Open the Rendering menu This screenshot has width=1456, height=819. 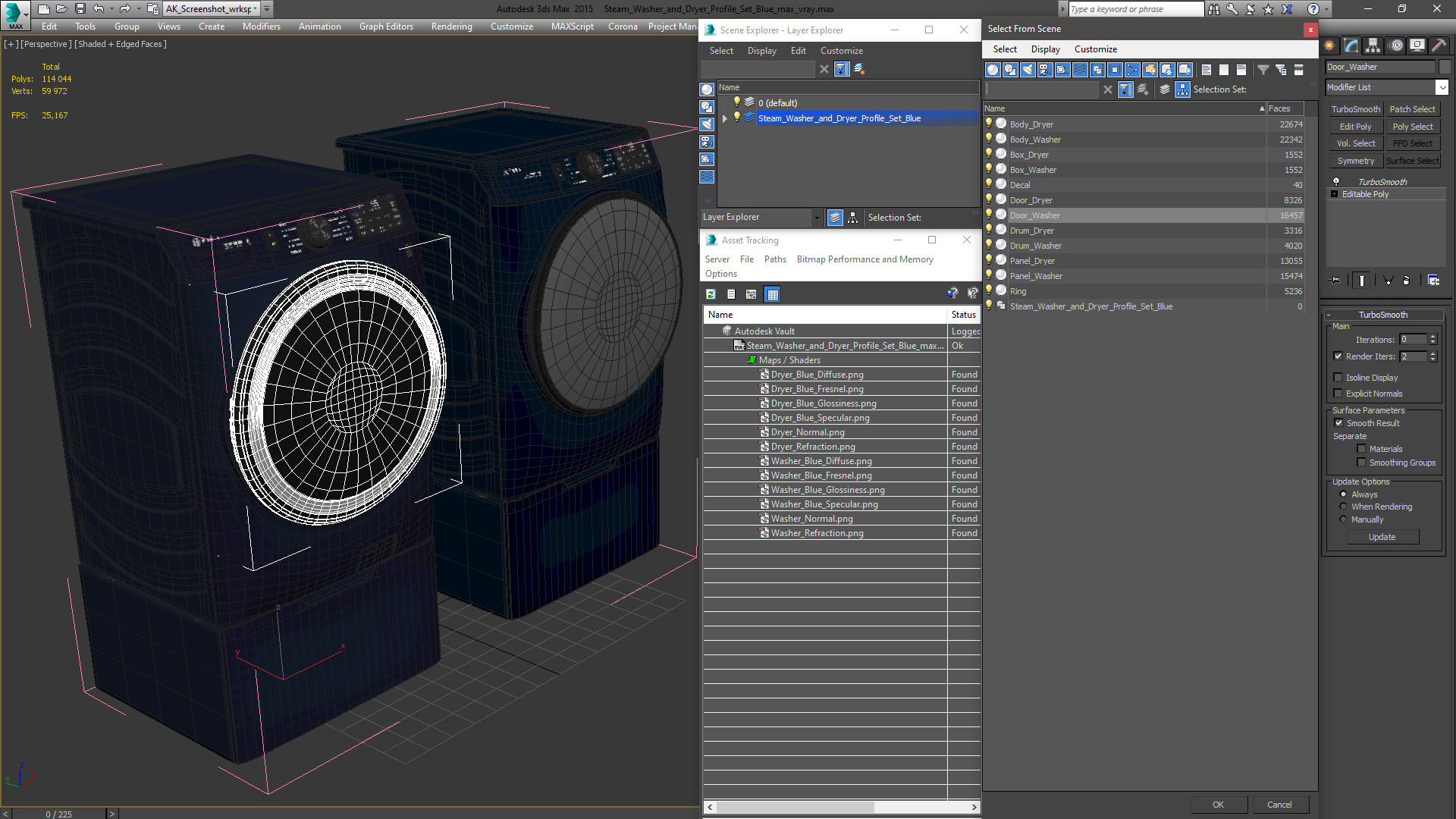pos(451,27)
